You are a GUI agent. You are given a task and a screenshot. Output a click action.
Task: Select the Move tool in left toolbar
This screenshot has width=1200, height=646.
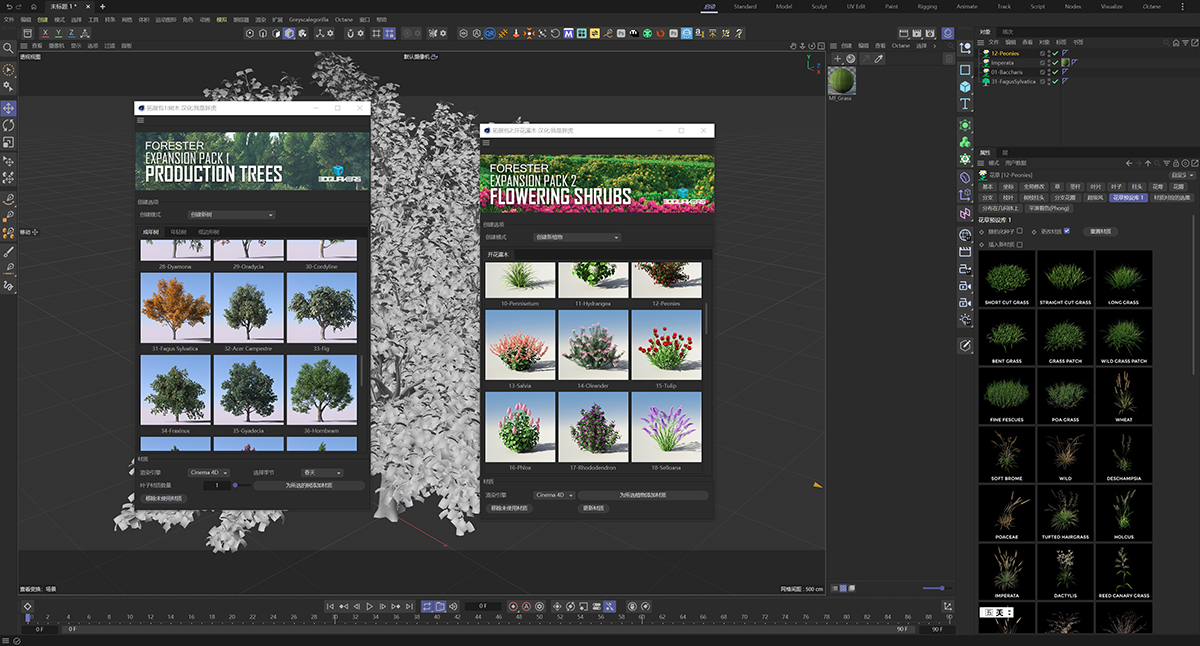coord(9,108)
